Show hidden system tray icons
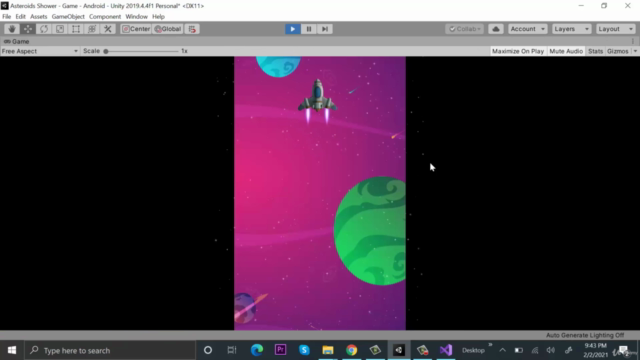The height and width of the screenshot is (360, 640). (502, 350)
